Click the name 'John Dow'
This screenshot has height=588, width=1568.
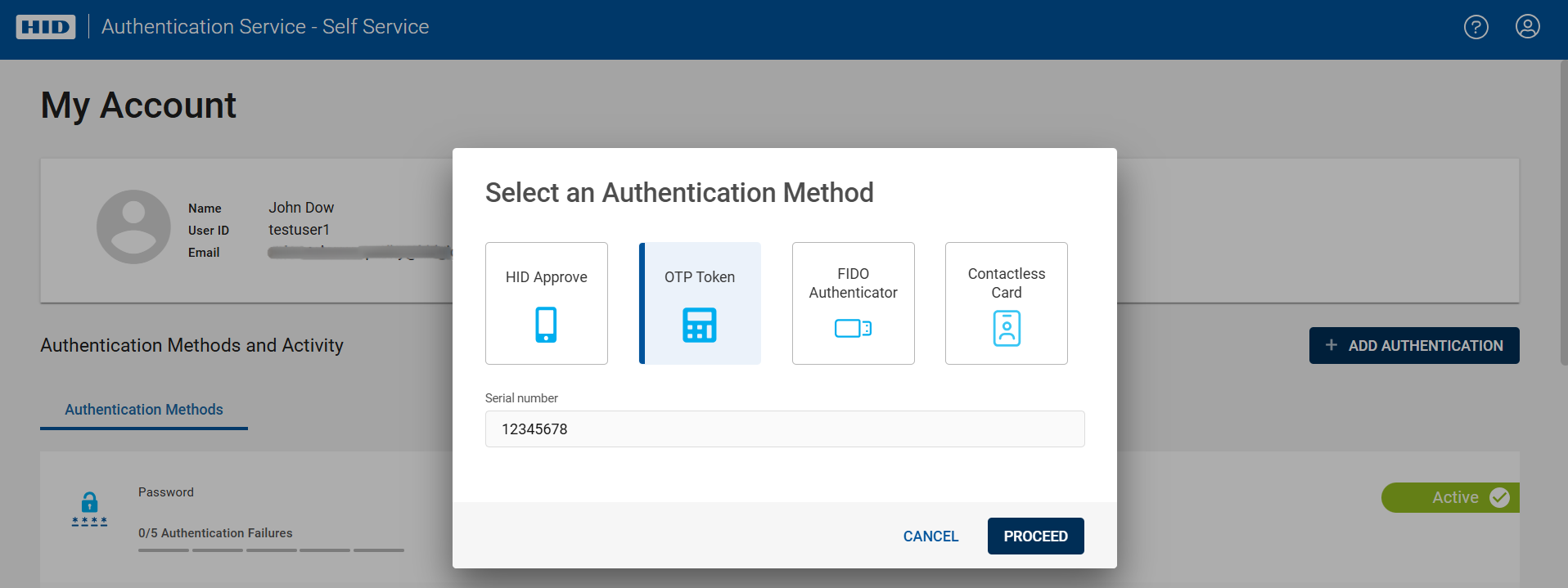pos(301,208)
